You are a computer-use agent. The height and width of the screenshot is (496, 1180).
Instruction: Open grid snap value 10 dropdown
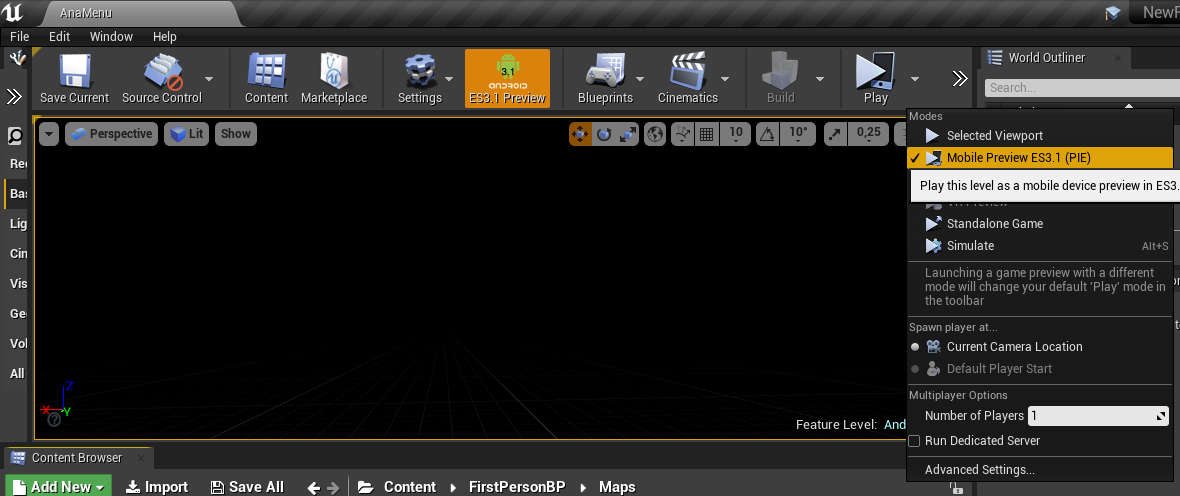(x=736, y=135)
